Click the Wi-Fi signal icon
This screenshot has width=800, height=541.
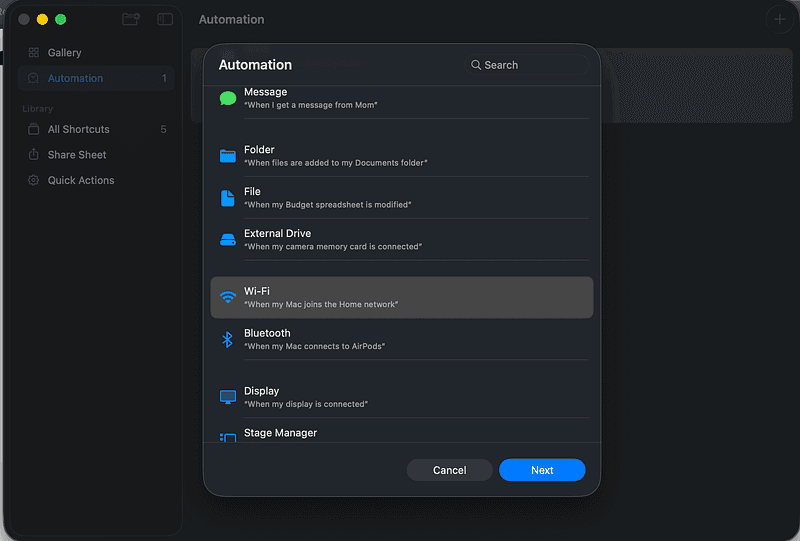[x=228, y=297]
